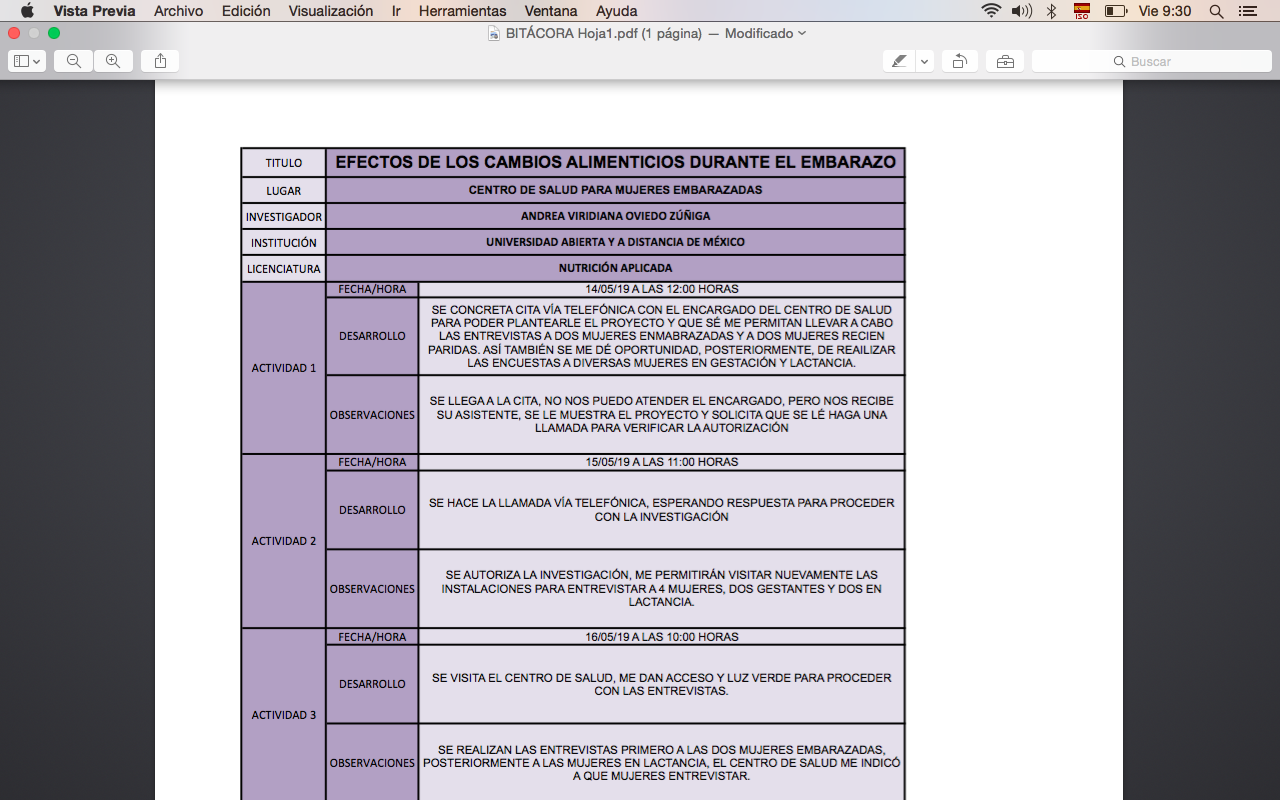Open the sidebar view mode dropdown
The width and height of the screenshot is (1280, 800).
[27, 61]
